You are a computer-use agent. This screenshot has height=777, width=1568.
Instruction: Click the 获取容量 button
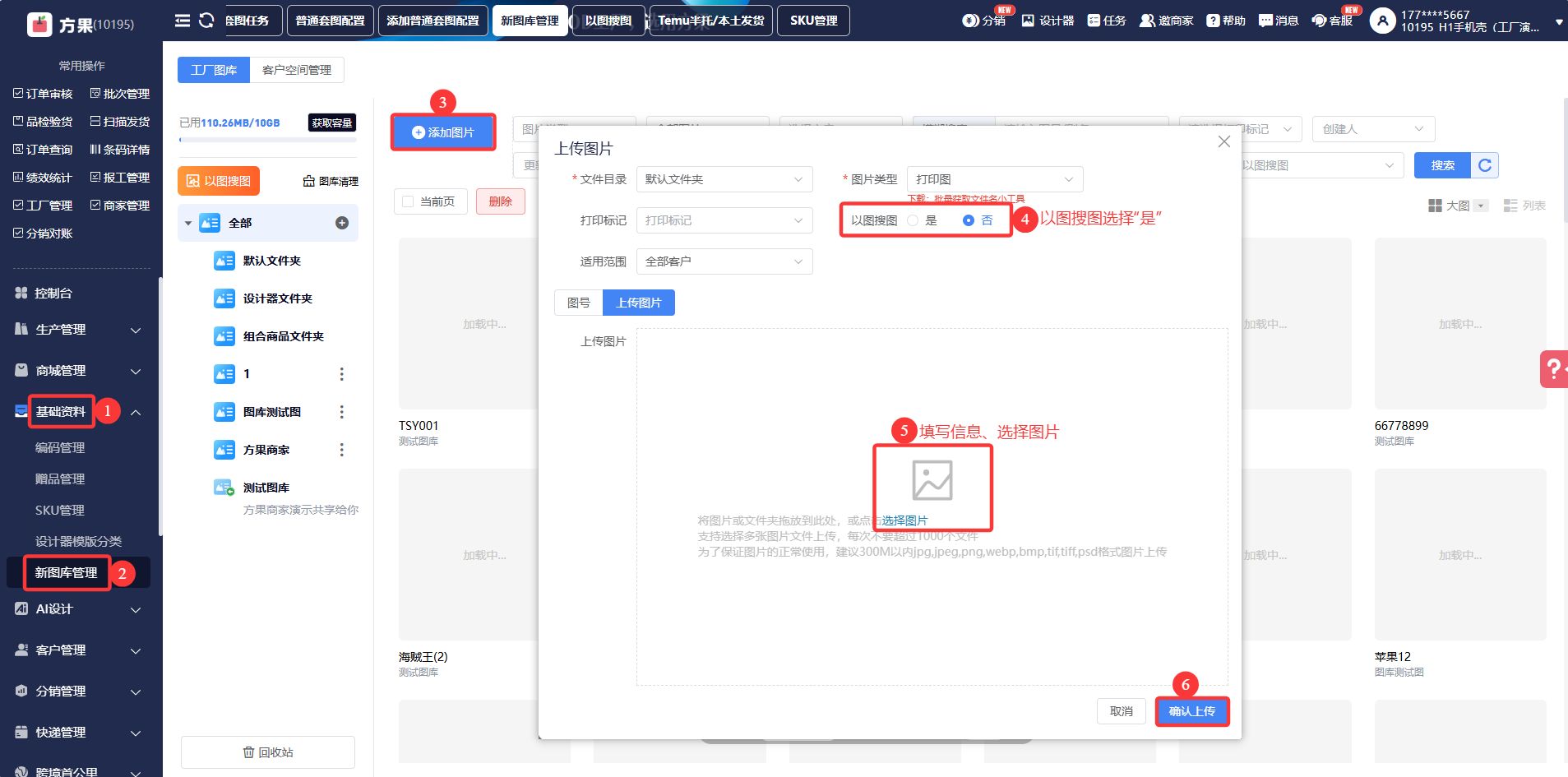[332, 123]
